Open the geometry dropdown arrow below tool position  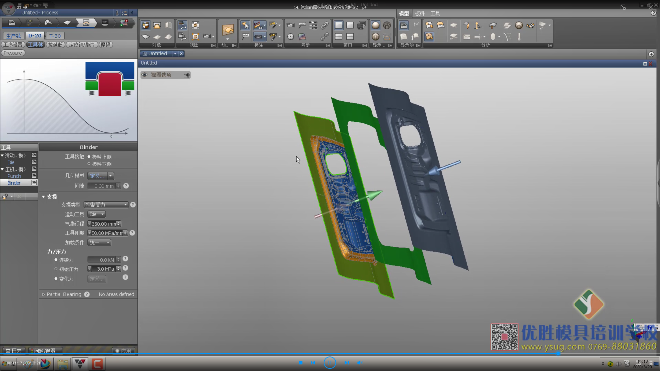111,176
